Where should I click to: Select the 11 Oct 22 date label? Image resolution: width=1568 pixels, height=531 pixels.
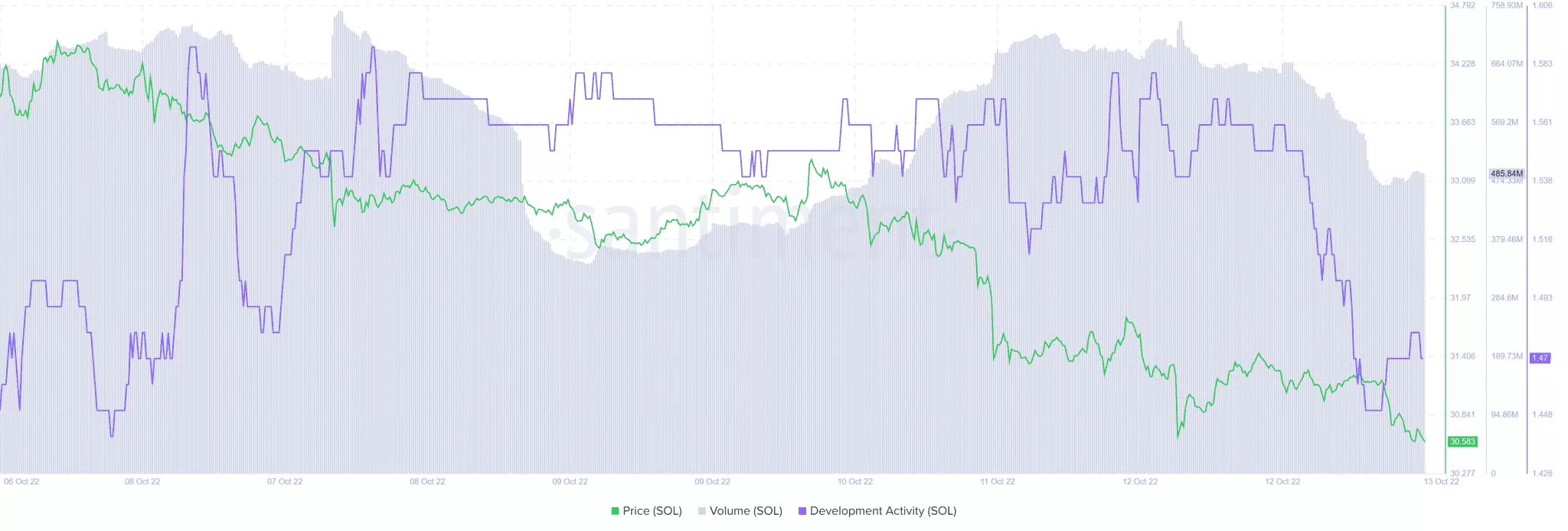coord(997,482)
